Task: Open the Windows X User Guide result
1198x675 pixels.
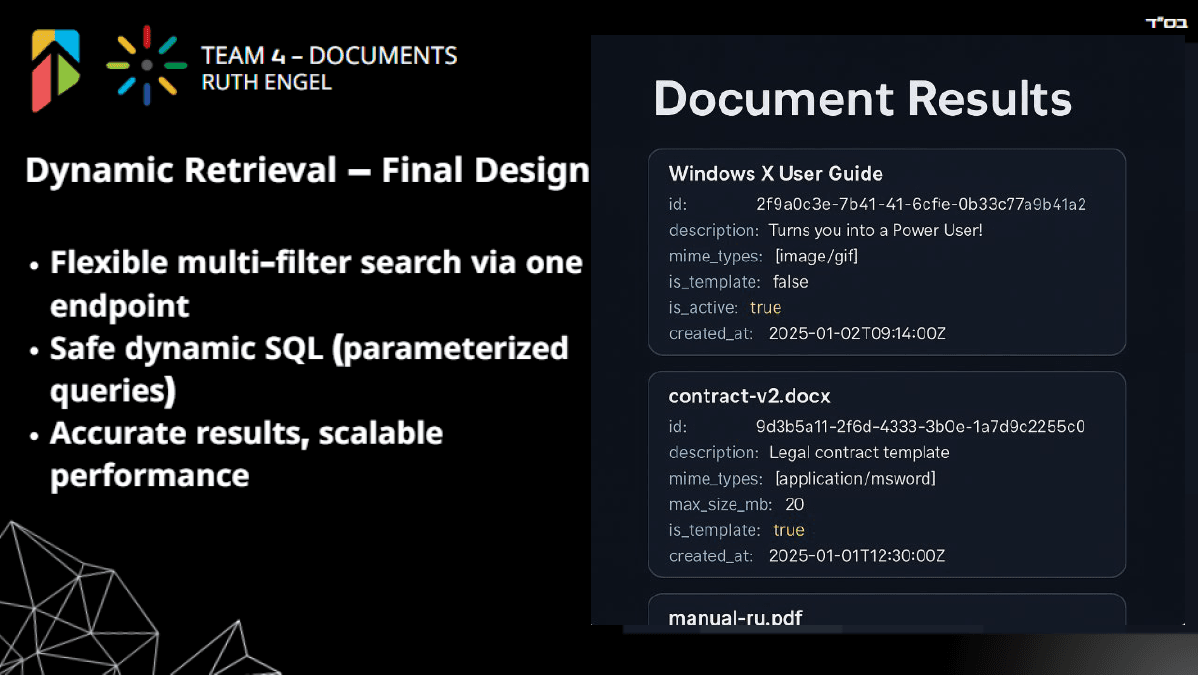Action: pos(775,174)
